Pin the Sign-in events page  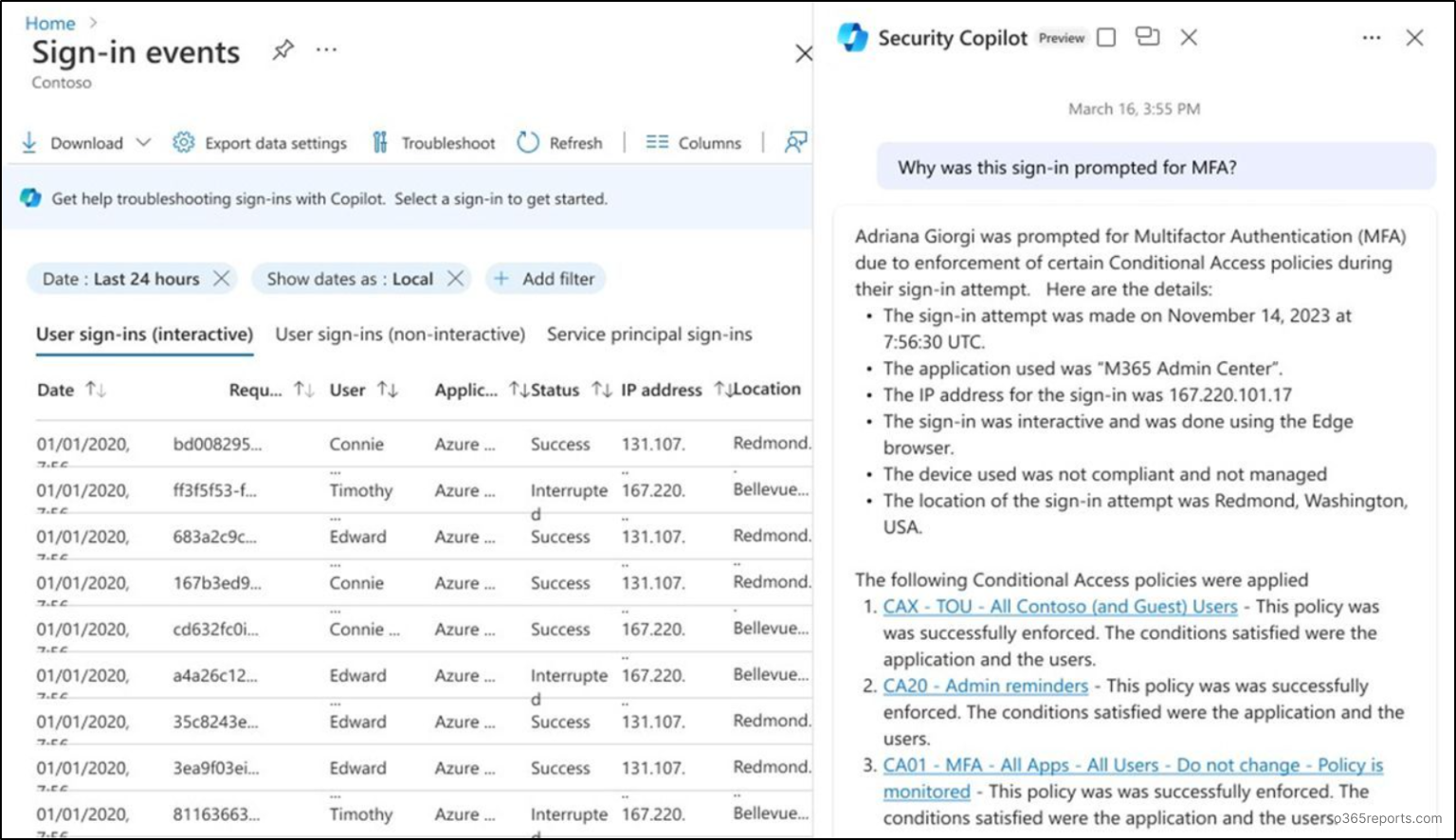tap(282, 50)
